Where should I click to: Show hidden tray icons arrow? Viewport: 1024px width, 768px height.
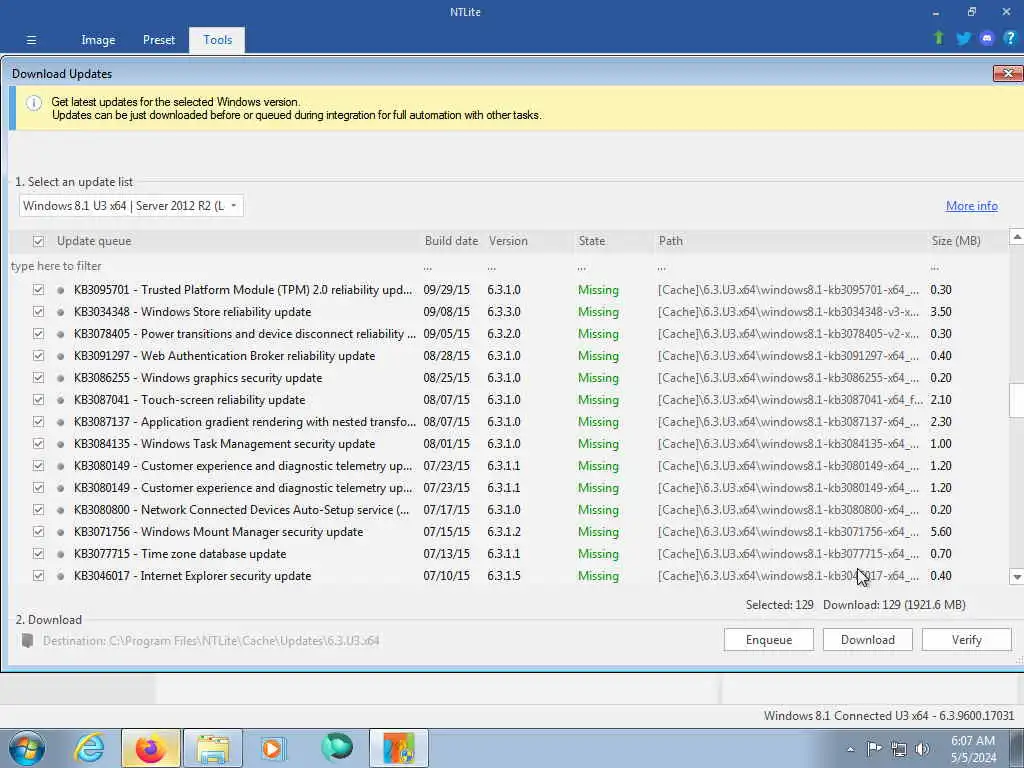pos(850,749)
